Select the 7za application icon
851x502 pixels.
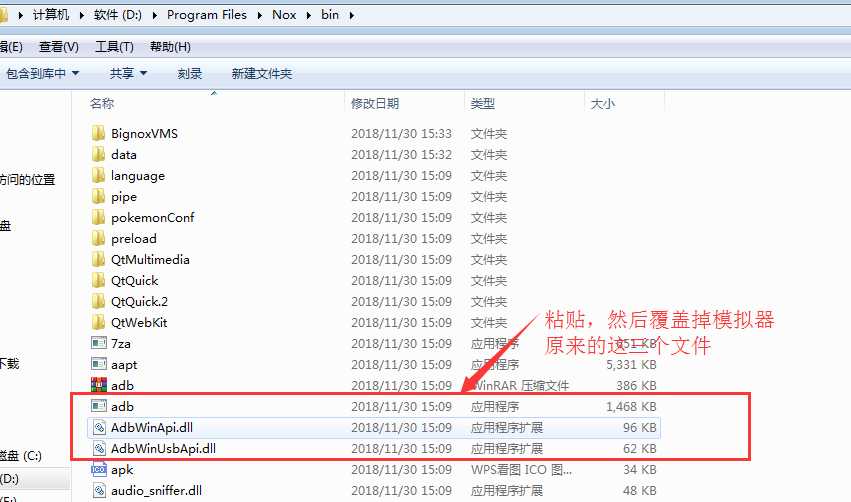pos(99,343)
